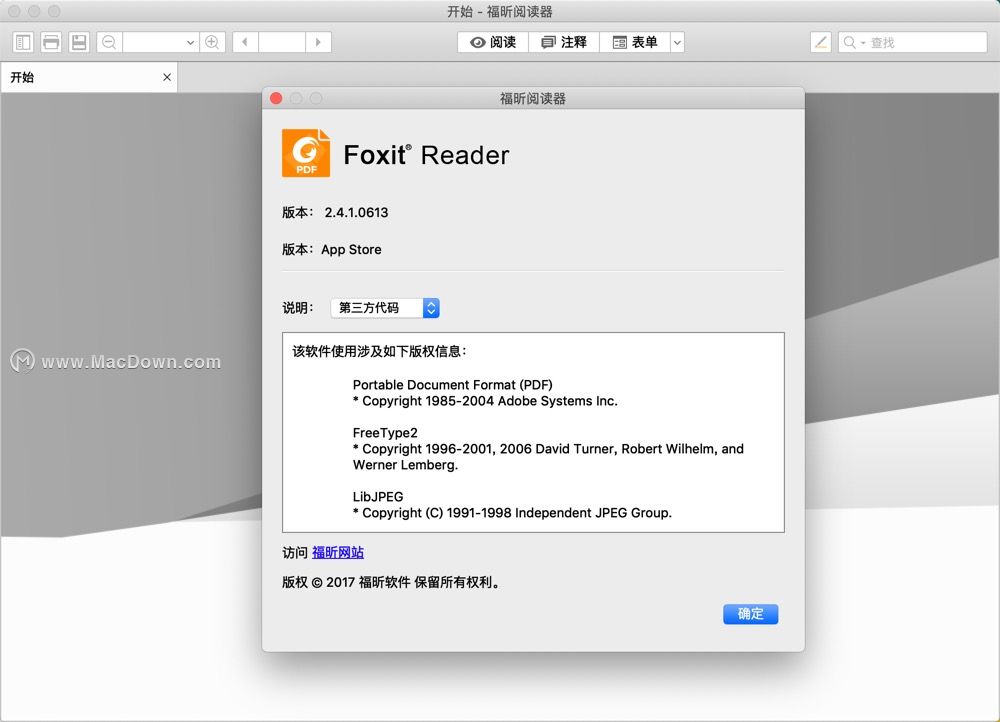Click the App Store edition text
1000x722 pixels.
351,249
